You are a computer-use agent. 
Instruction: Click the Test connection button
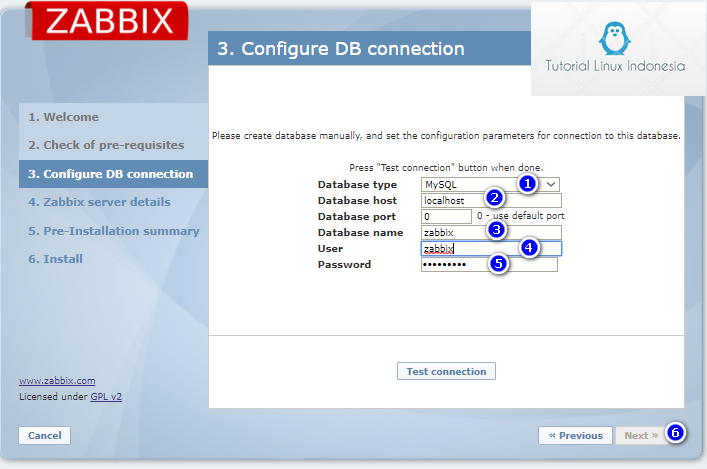[x=446, y=371]
